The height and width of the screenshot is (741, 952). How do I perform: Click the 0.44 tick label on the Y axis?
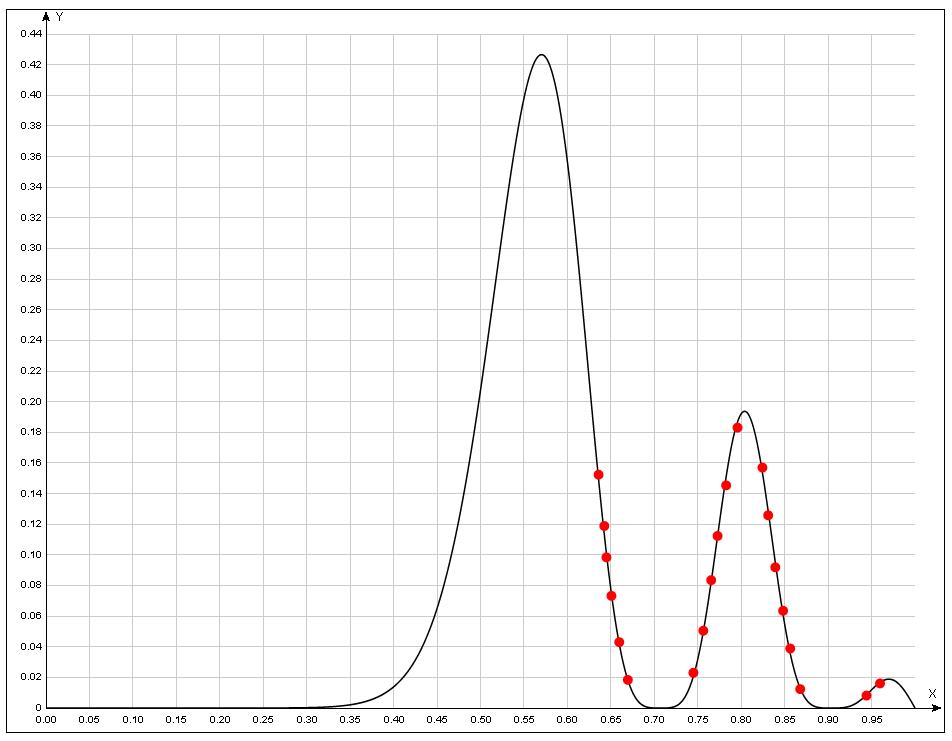tap(31, 34)
